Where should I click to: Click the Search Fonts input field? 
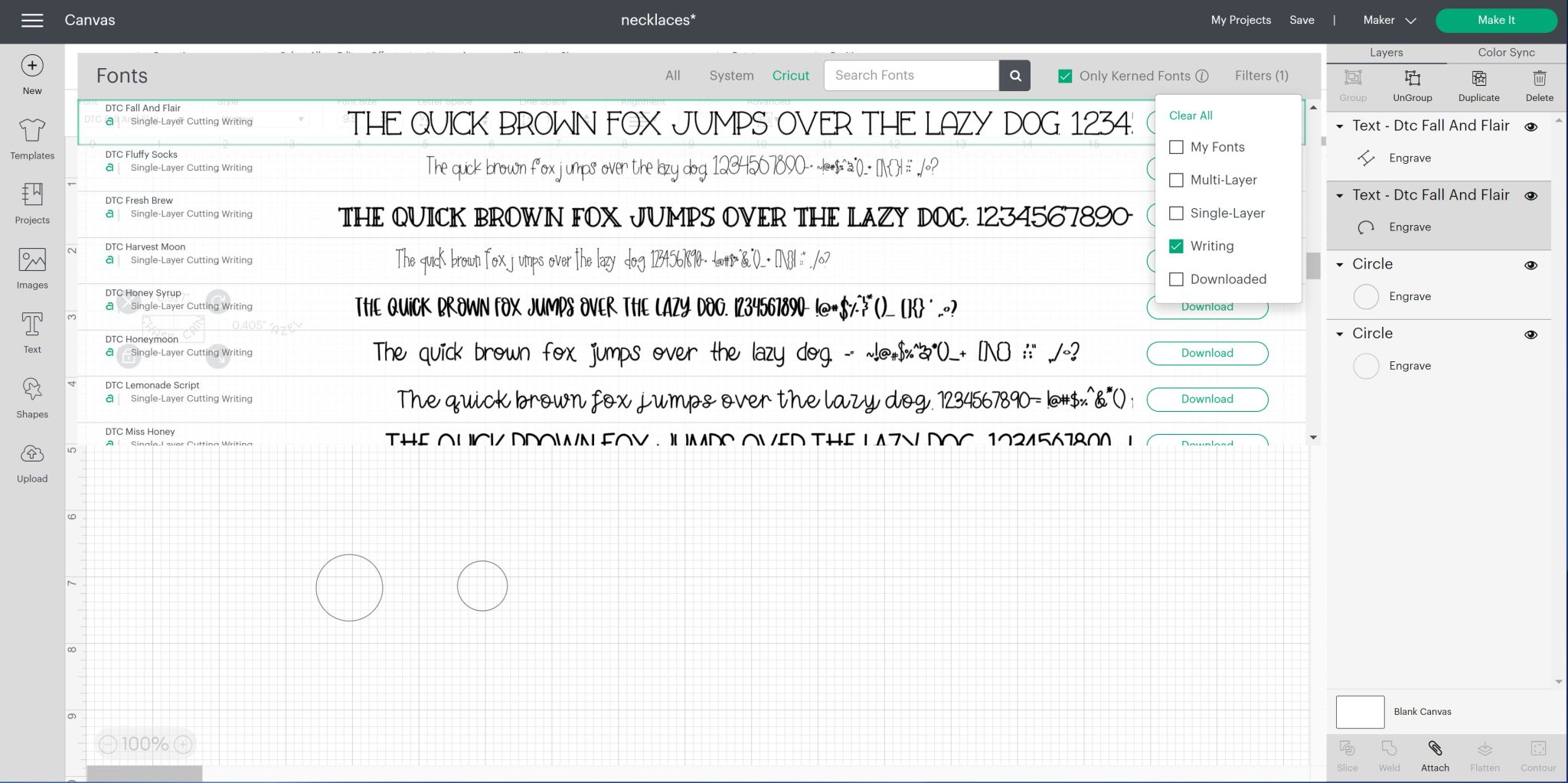tap(911, 76)
